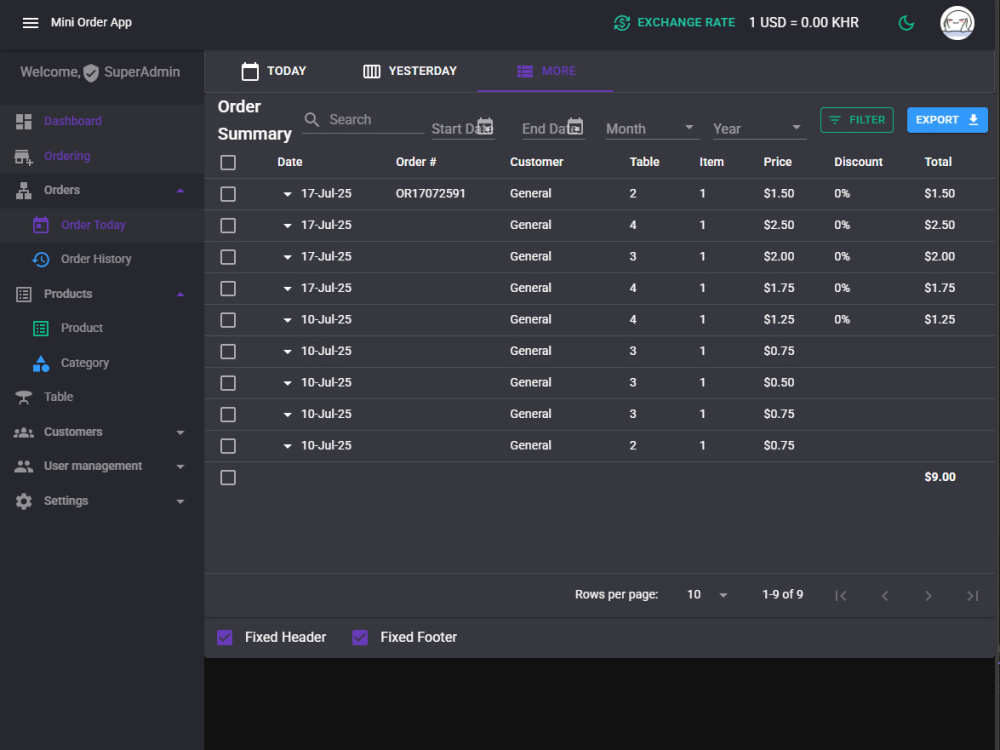Screen dimensions: 1000x750
Task: Click the Products list icon
Action: [x=24, y=294]
